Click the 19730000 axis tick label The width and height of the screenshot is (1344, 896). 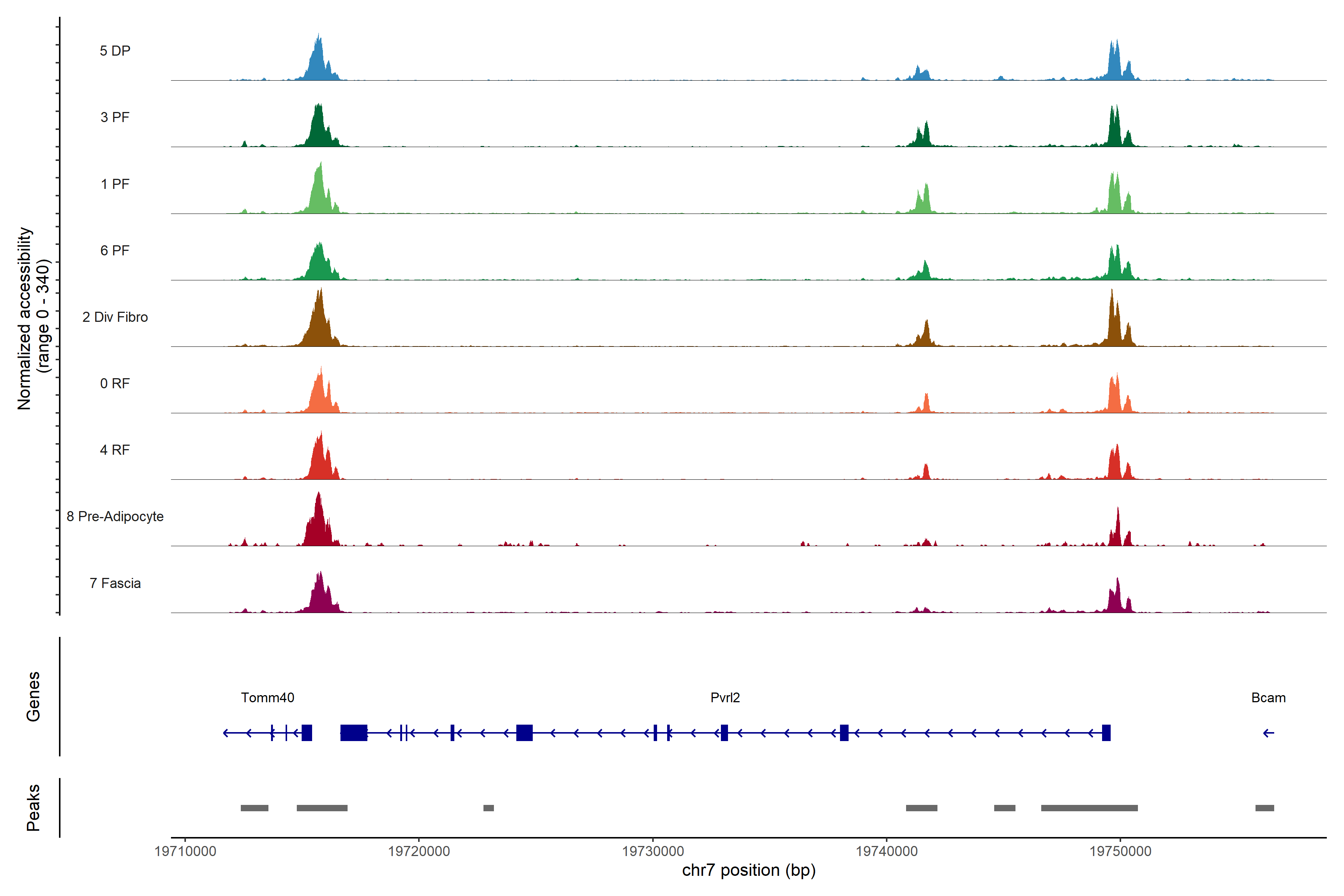pyautogui.click(x=653, y=852)
